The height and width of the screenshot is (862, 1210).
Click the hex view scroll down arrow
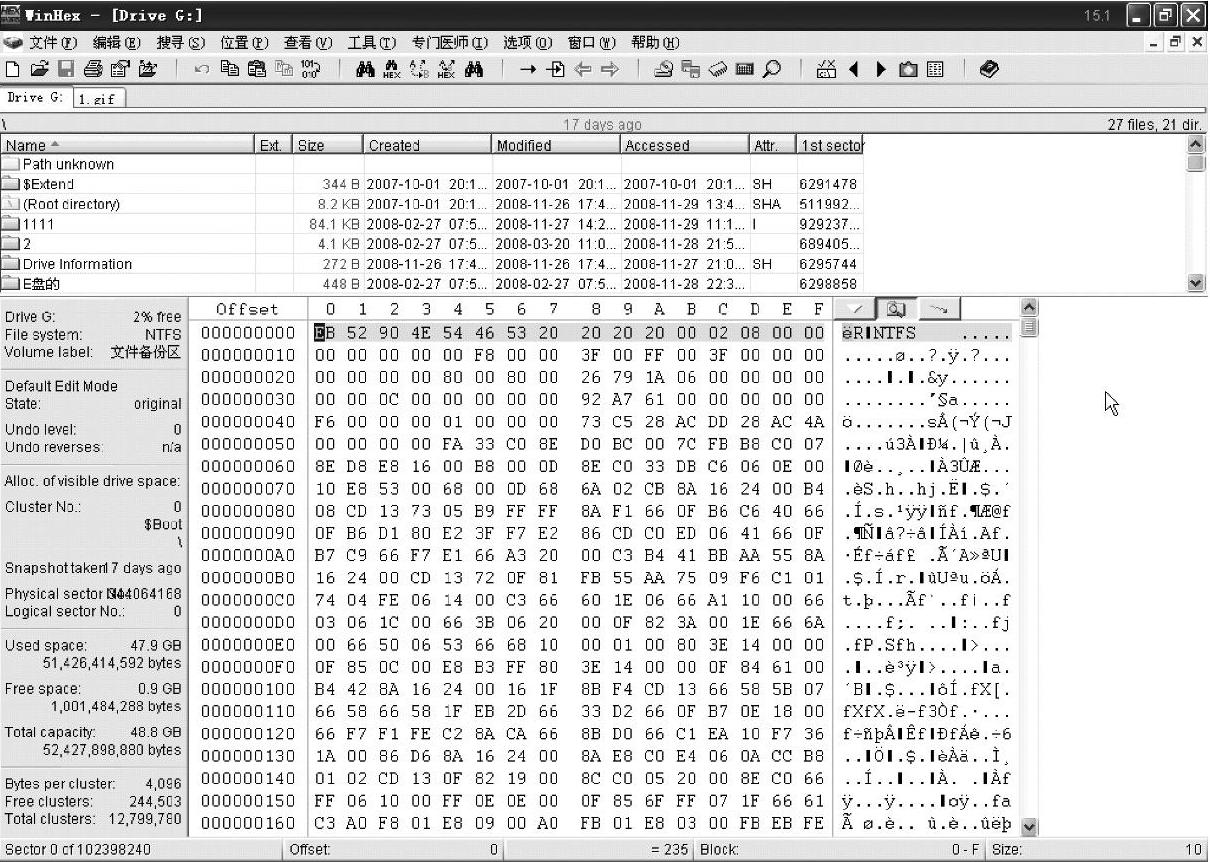click(x=1029, y=827)
